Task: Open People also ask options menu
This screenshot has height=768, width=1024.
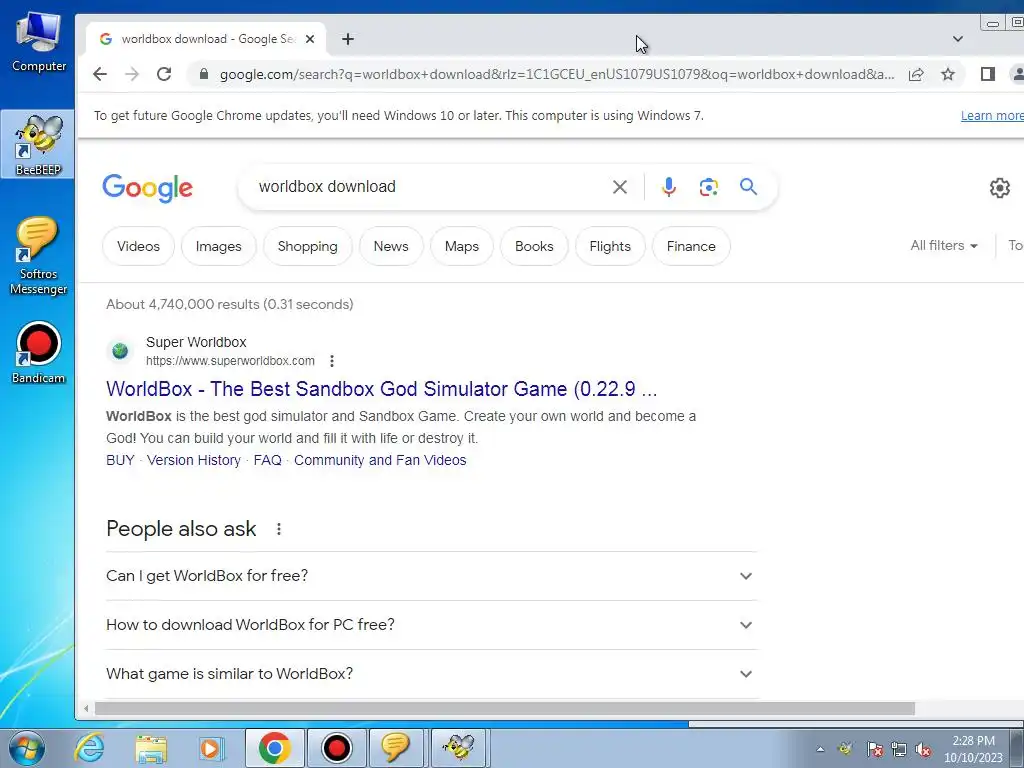Action: (x=279, y=529)
